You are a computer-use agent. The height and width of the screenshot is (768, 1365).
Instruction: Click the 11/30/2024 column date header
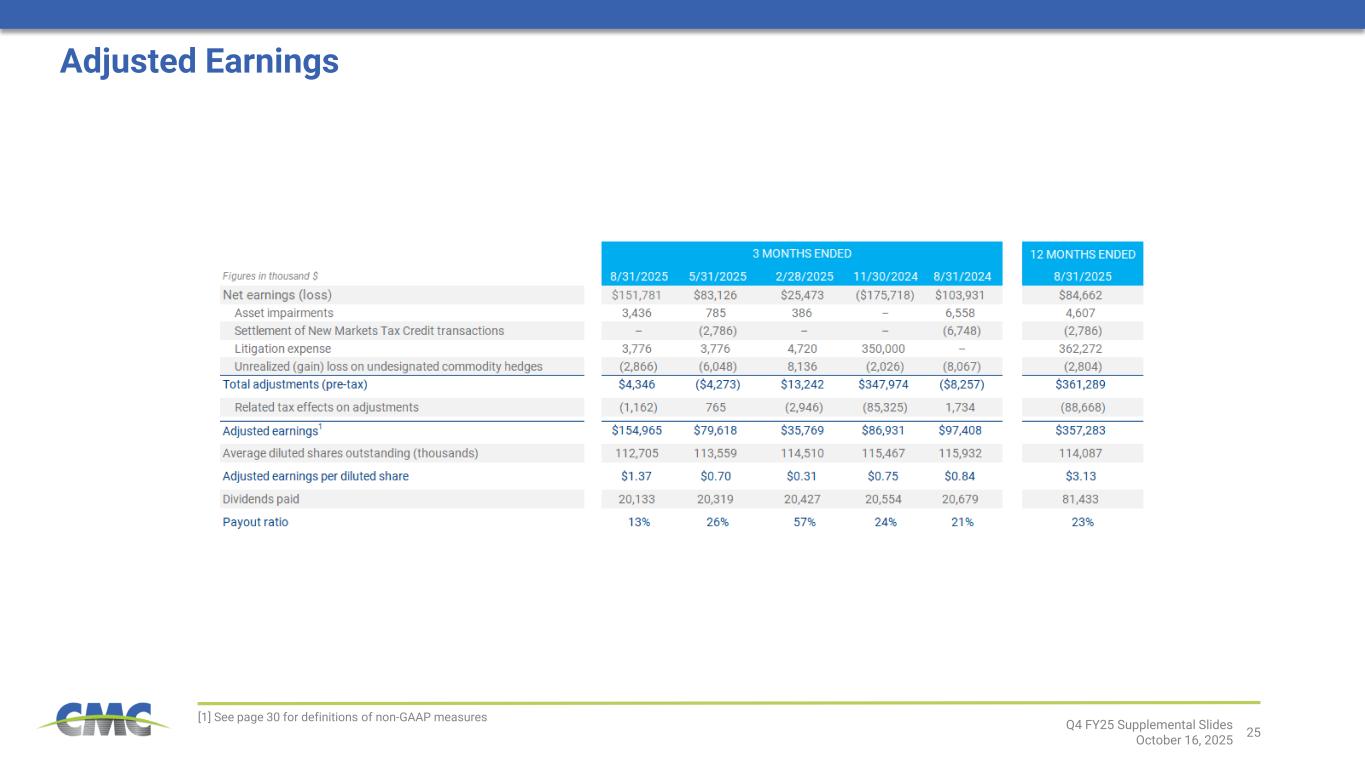[x=885, y=276]
